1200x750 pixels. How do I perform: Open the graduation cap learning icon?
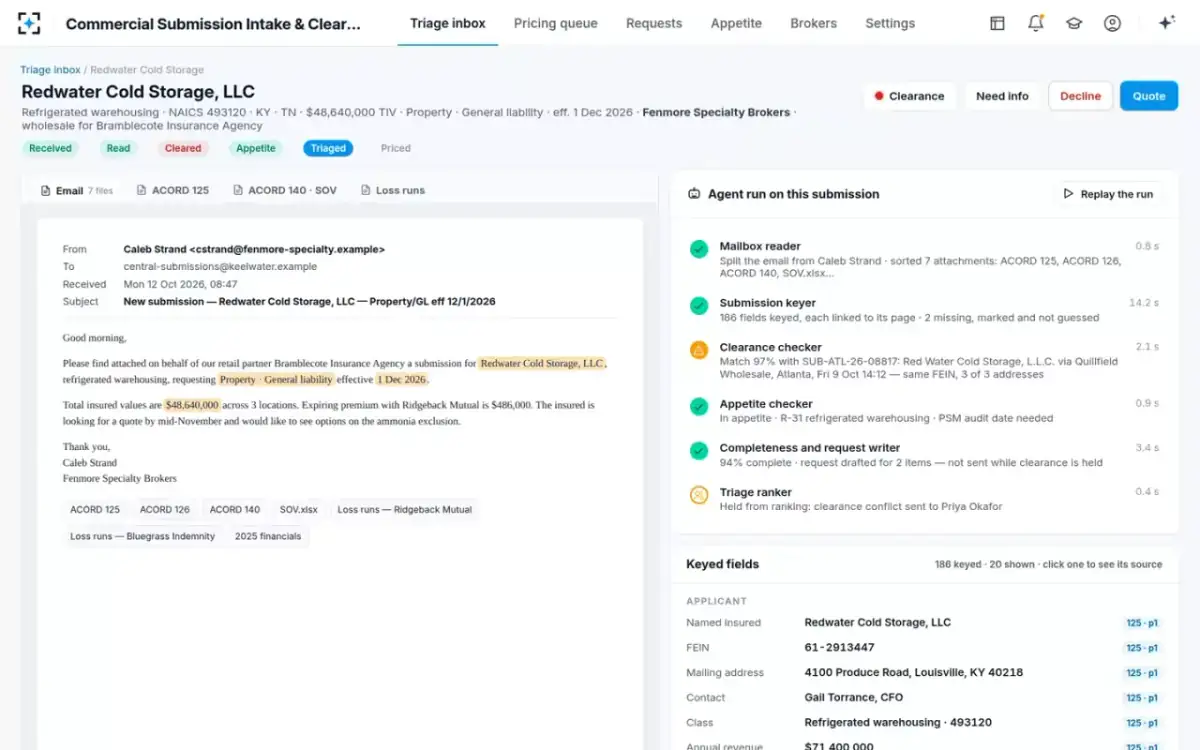(x=1074, y=23)
